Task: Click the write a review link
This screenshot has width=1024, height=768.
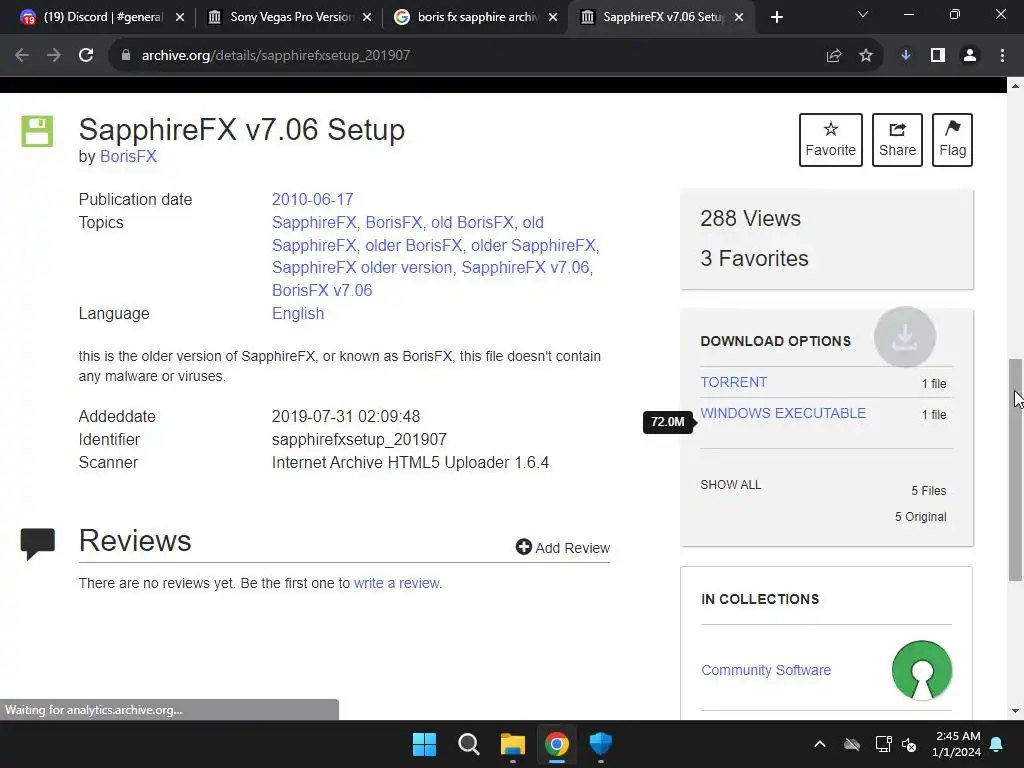Action: click(x=396, y=583)
